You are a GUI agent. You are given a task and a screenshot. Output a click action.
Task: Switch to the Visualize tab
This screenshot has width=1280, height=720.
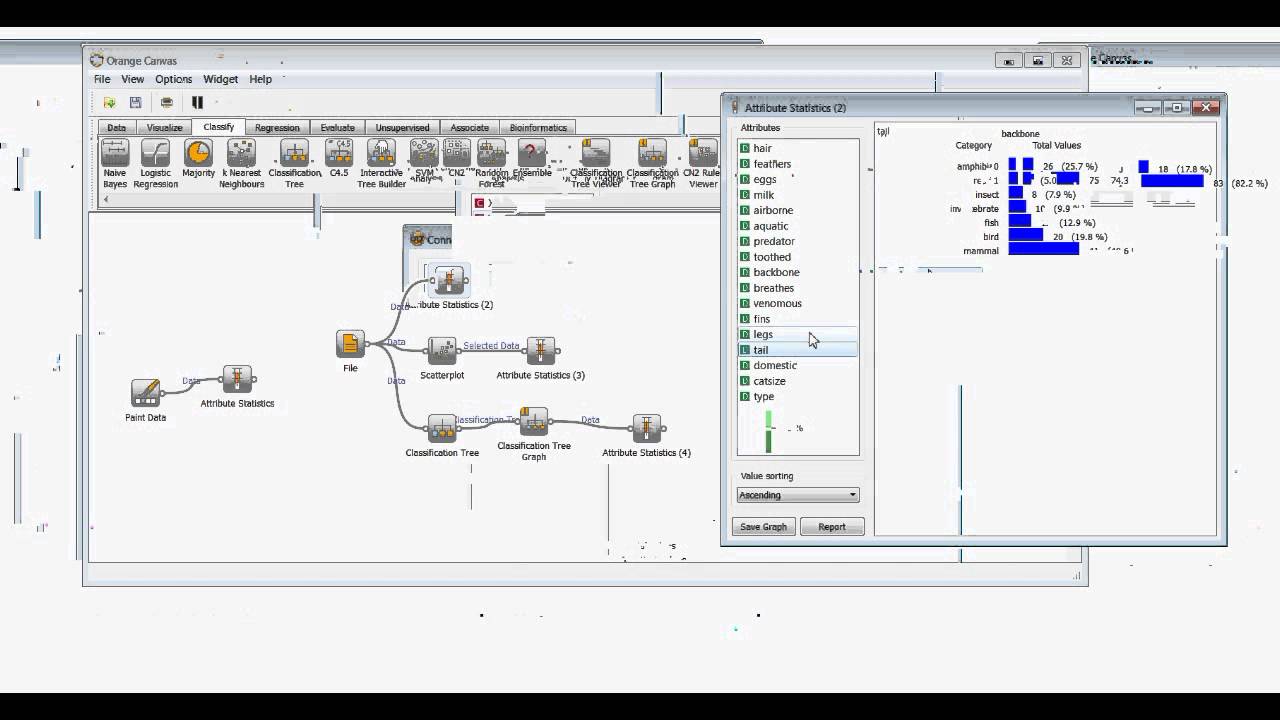tap(164, 128)
